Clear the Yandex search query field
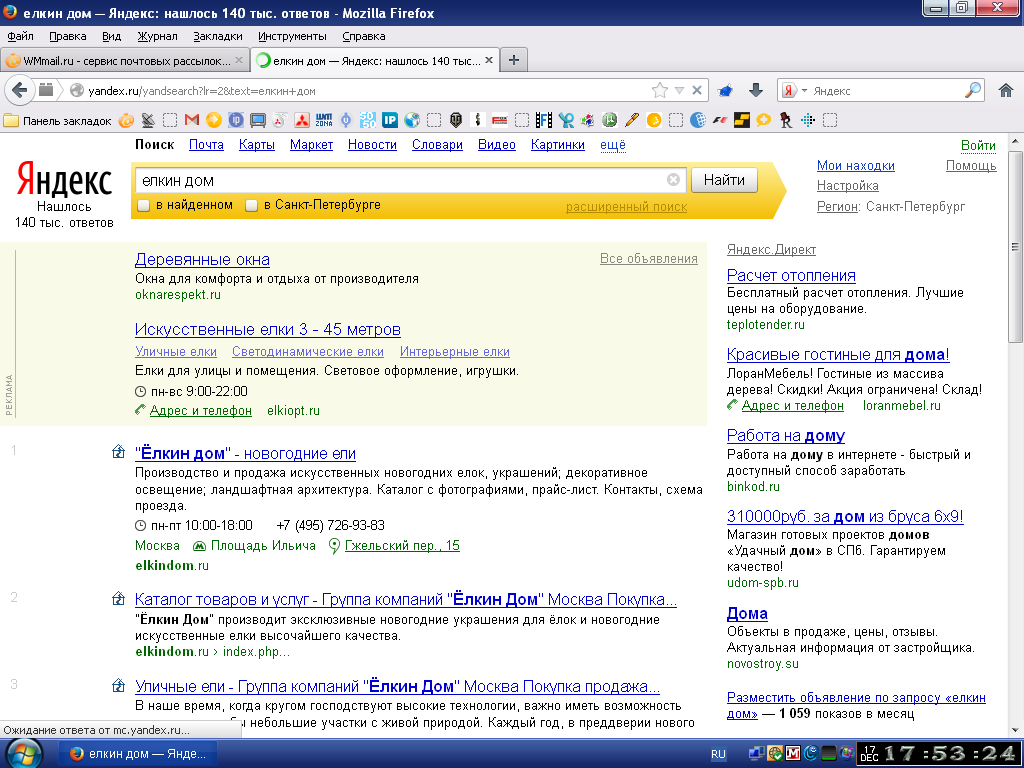1024x768 pixels. pos(673,180)
